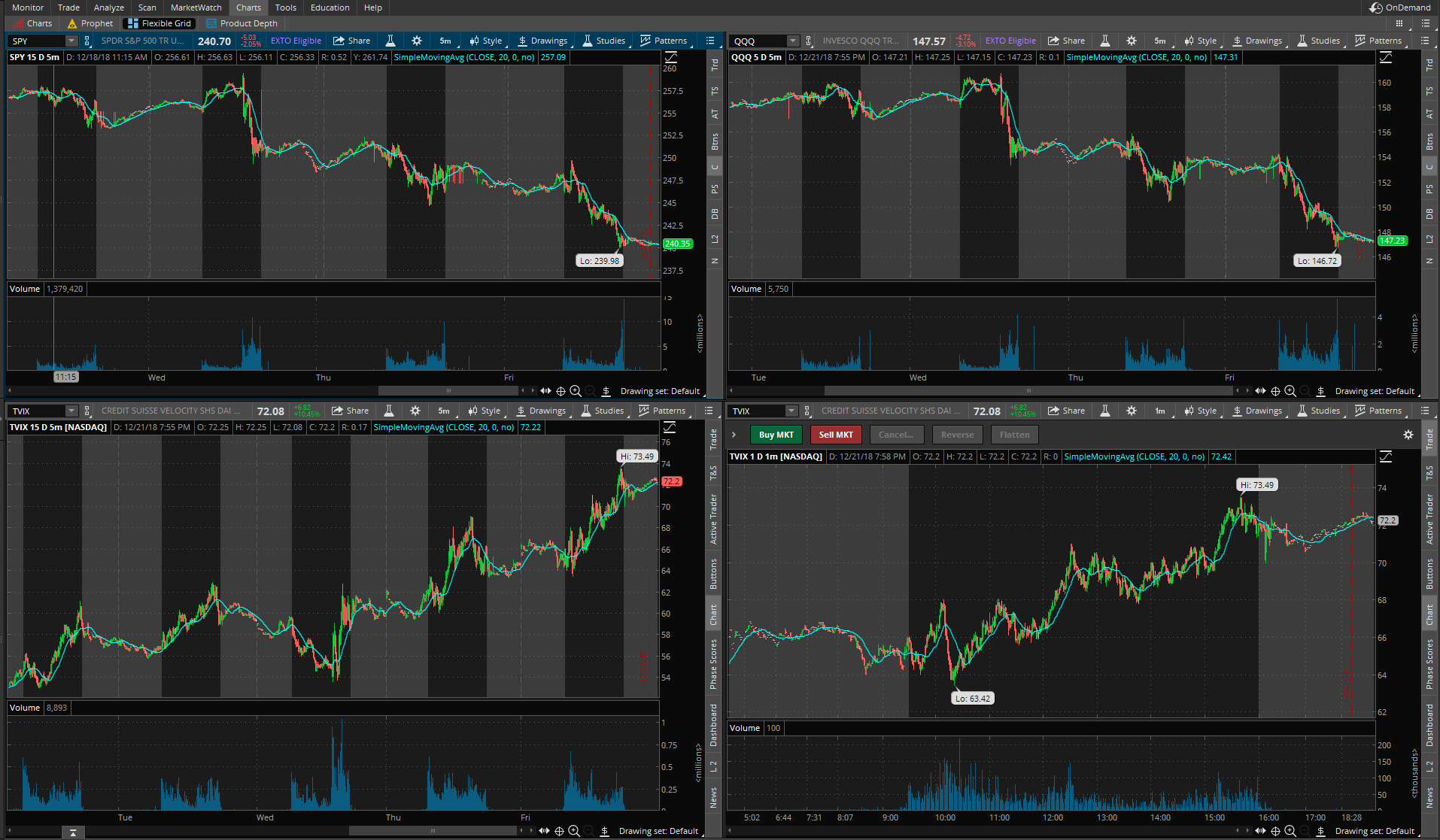Viewport: 1440px width, 840px height.
Task: Open the SPY chart list menu icon
Action: coord(710,41)
